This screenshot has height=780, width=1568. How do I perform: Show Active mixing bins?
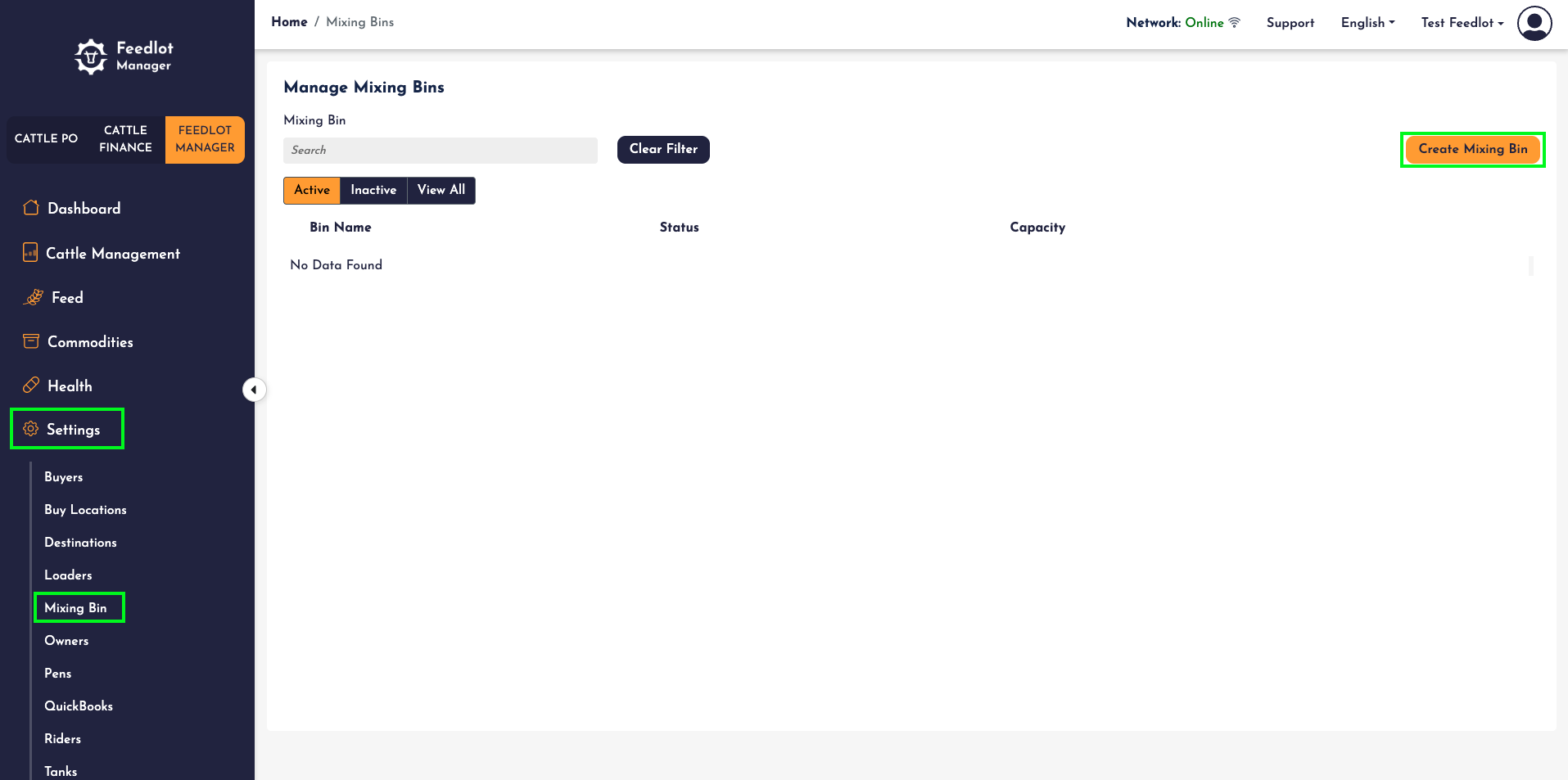312,190
